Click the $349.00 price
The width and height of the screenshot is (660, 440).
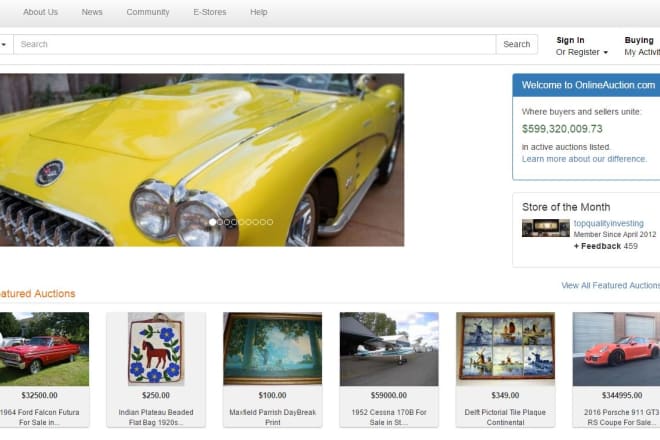click(x=505, y=395)
